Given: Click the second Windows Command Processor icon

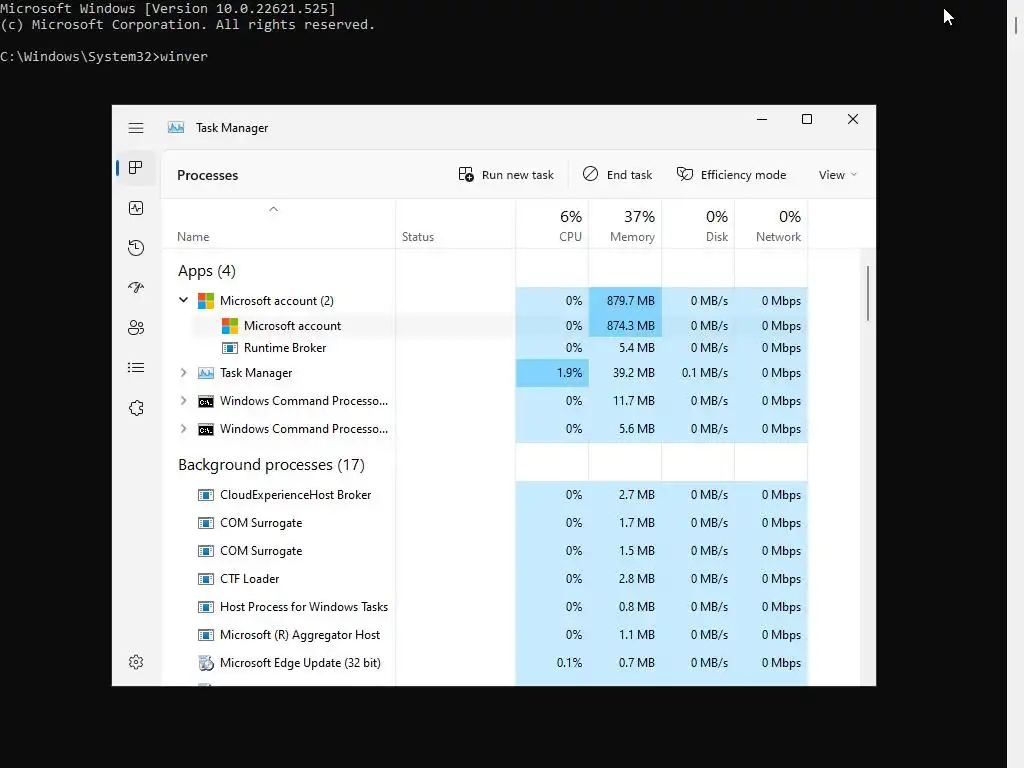Looking at the screenshot, I should [x=206, y=429].
